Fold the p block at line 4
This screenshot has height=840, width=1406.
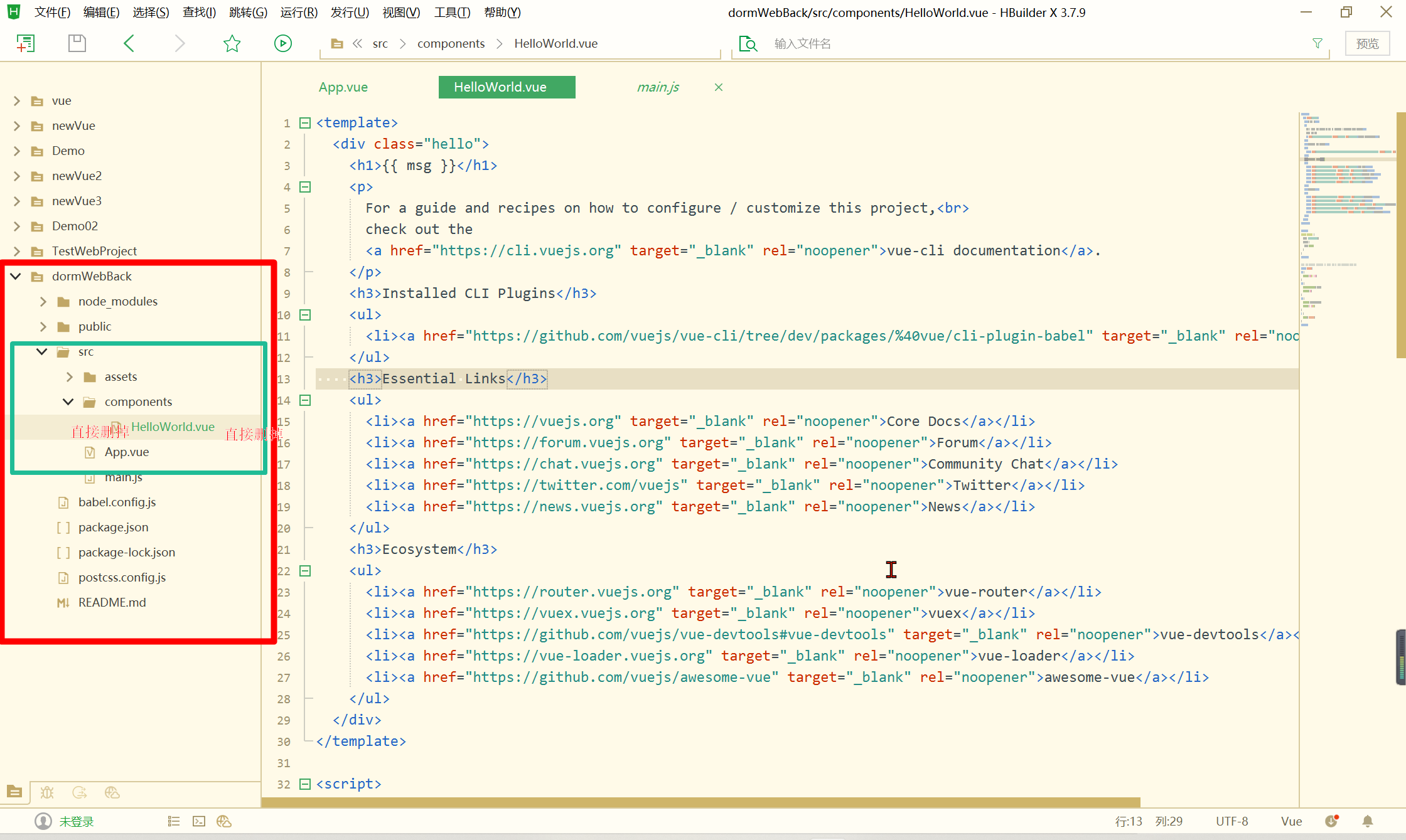point(305,187)
